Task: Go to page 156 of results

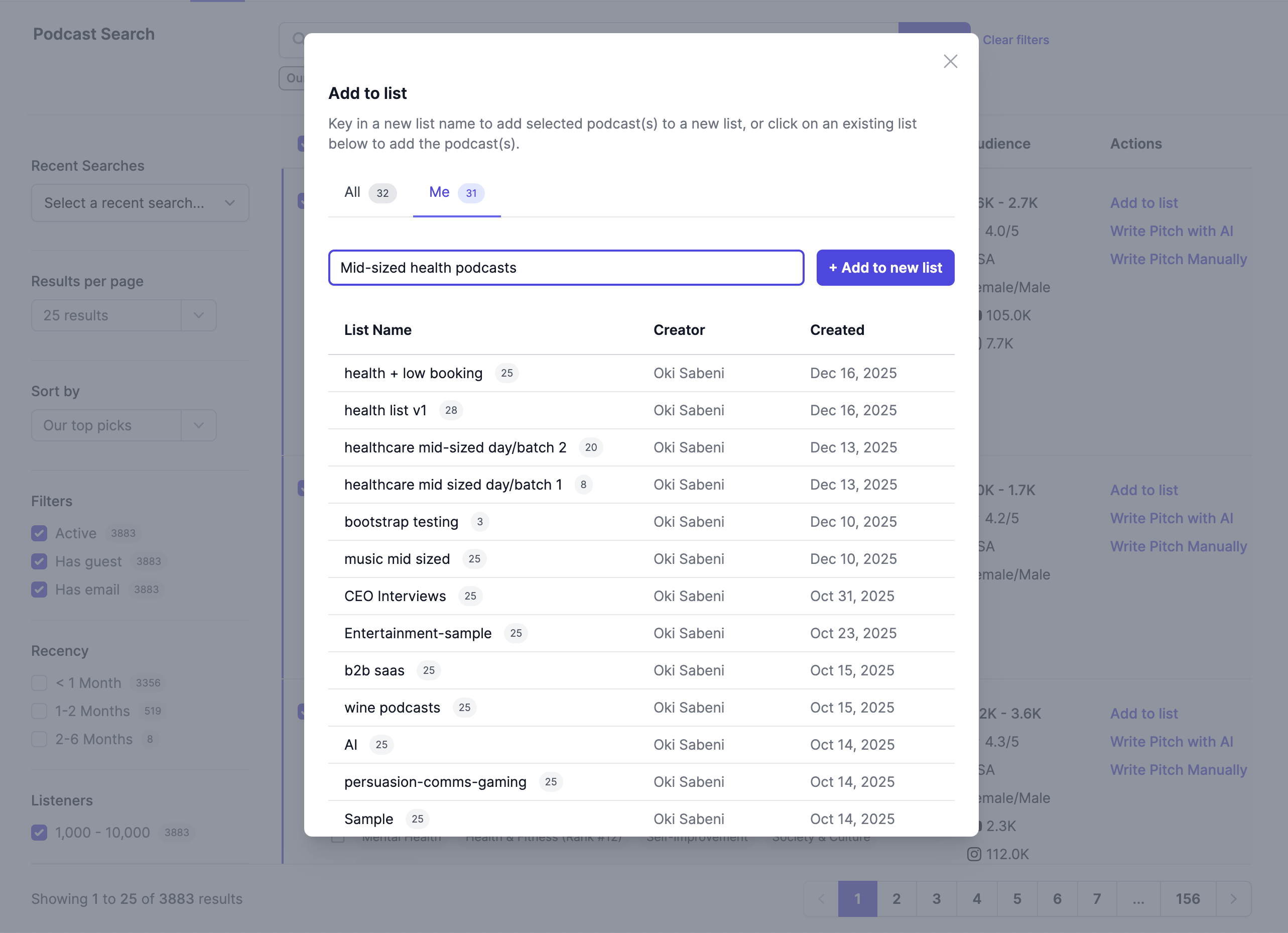Action: coord(1187,899)
